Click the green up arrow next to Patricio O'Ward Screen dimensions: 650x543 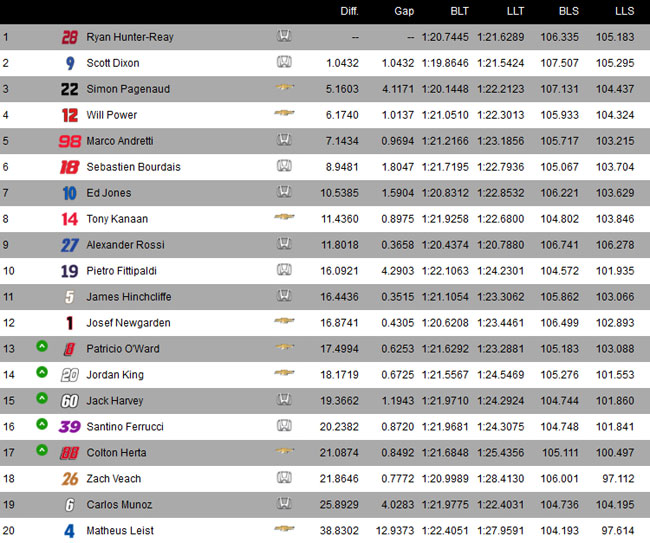pyautogui.click(x=42, y=346)
